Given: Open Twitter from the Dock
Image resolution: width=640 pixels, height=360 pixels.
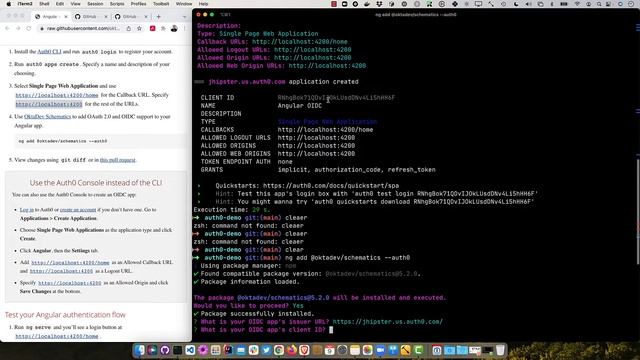Looking at the screenshot, I should pos(266,350).
